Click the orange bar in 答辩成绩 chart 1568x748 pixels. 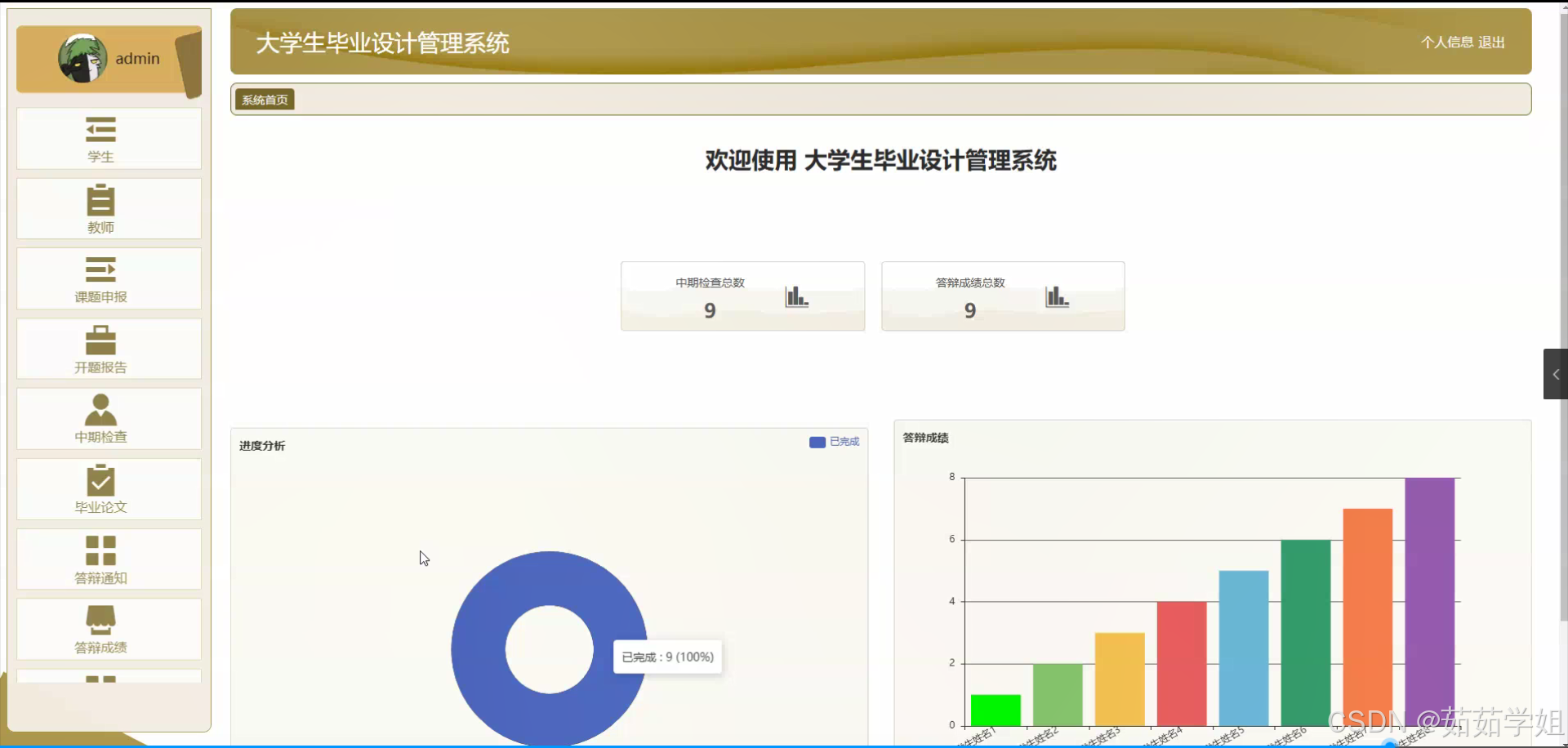[x=1368, y=617]
